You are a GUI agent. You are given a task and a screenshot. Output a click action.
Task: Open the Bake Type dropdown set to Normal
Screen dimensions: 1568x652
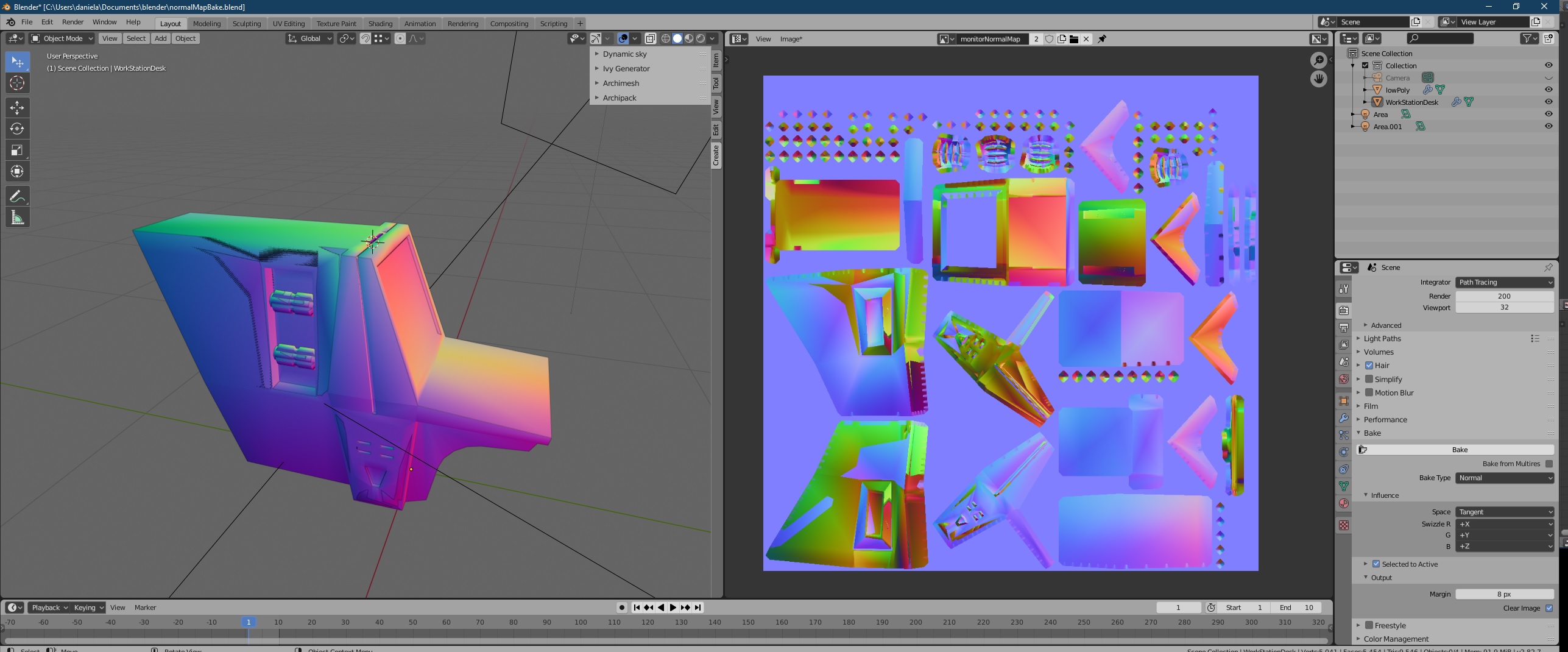click(1505, 478)
